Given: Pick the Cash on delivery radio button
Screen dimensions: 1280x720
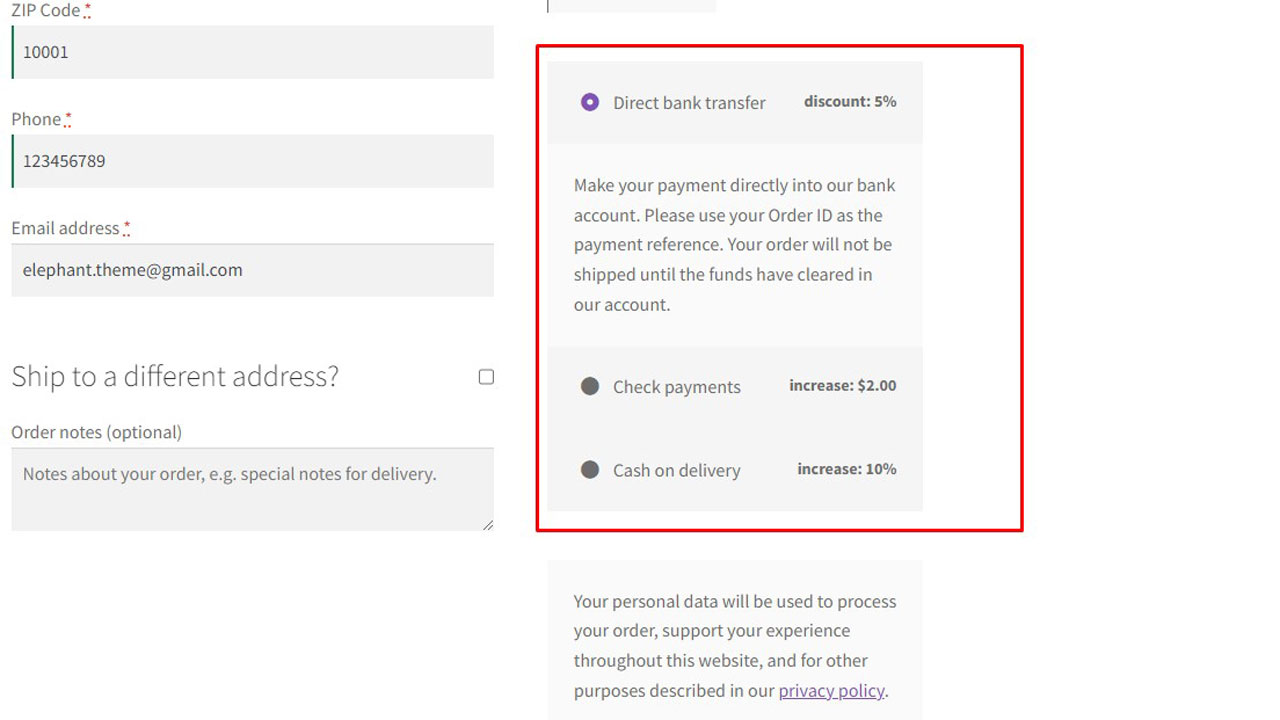Looking at the screenshot, I should (x=590, y=470).
